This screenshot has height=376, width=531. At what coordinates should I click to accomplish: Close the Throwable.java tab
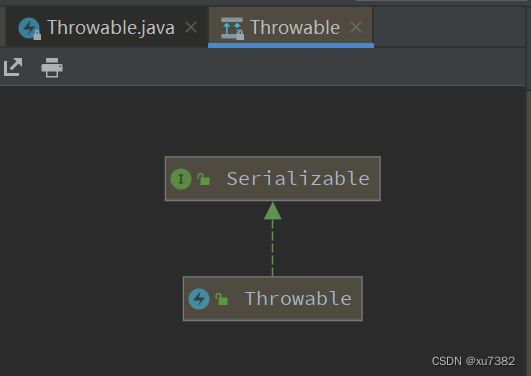[x=191, y=27]
